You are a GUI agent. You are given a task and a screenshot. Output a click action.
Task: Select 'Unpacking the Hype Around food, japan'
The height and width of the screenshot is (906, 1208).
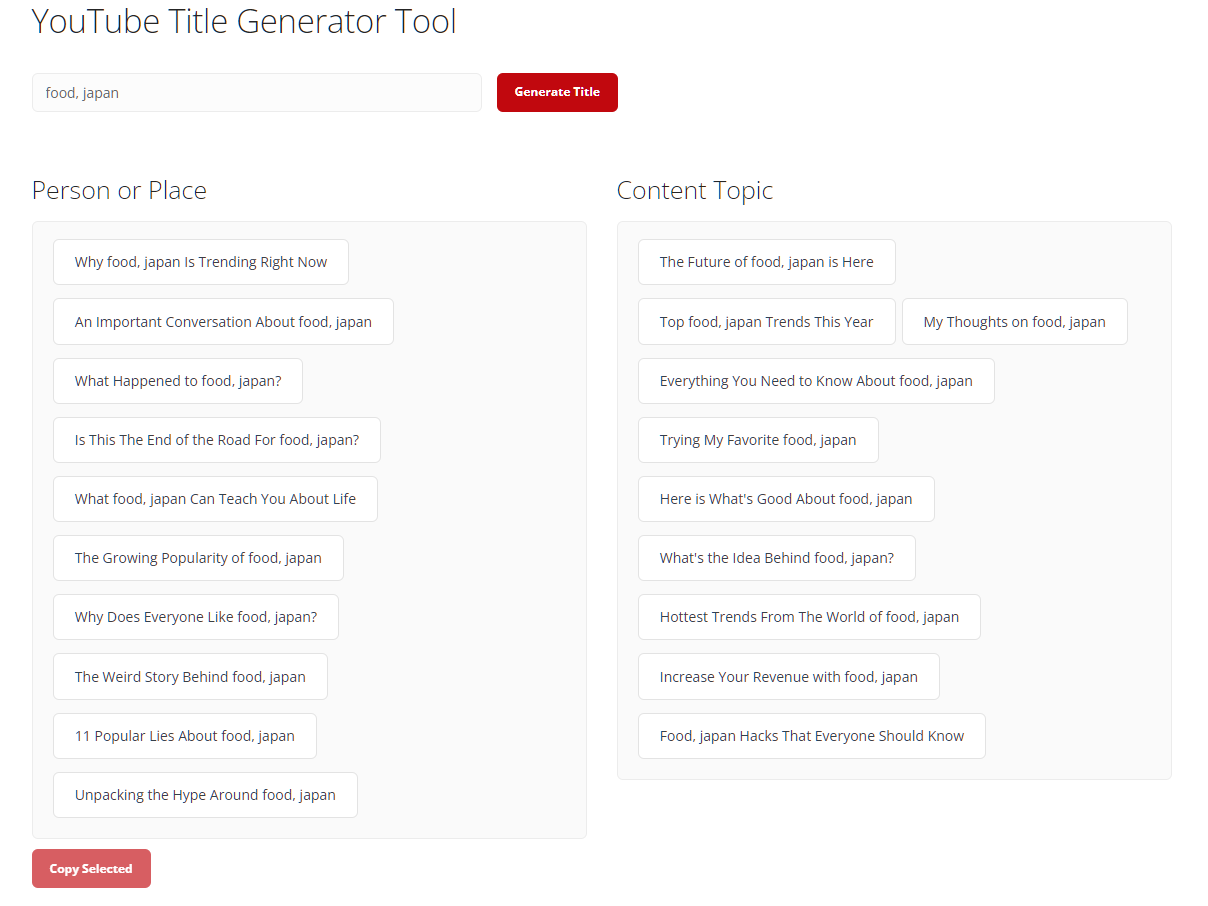205,795
